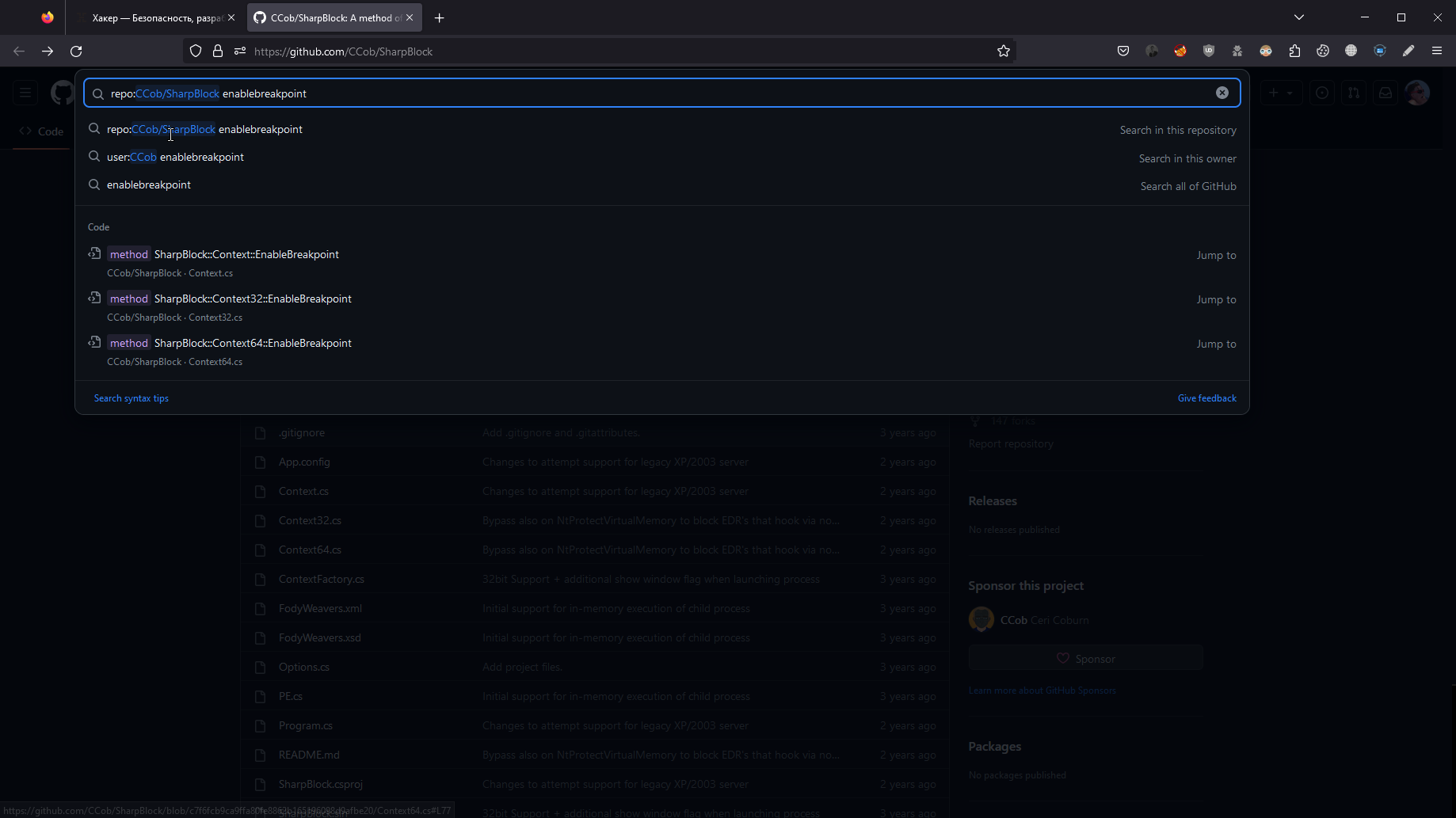Open a new browser tab

point(440,17)
